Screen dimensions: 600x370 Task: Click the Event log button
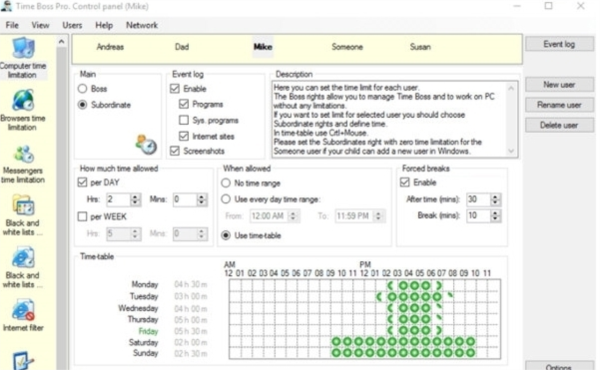559,44
